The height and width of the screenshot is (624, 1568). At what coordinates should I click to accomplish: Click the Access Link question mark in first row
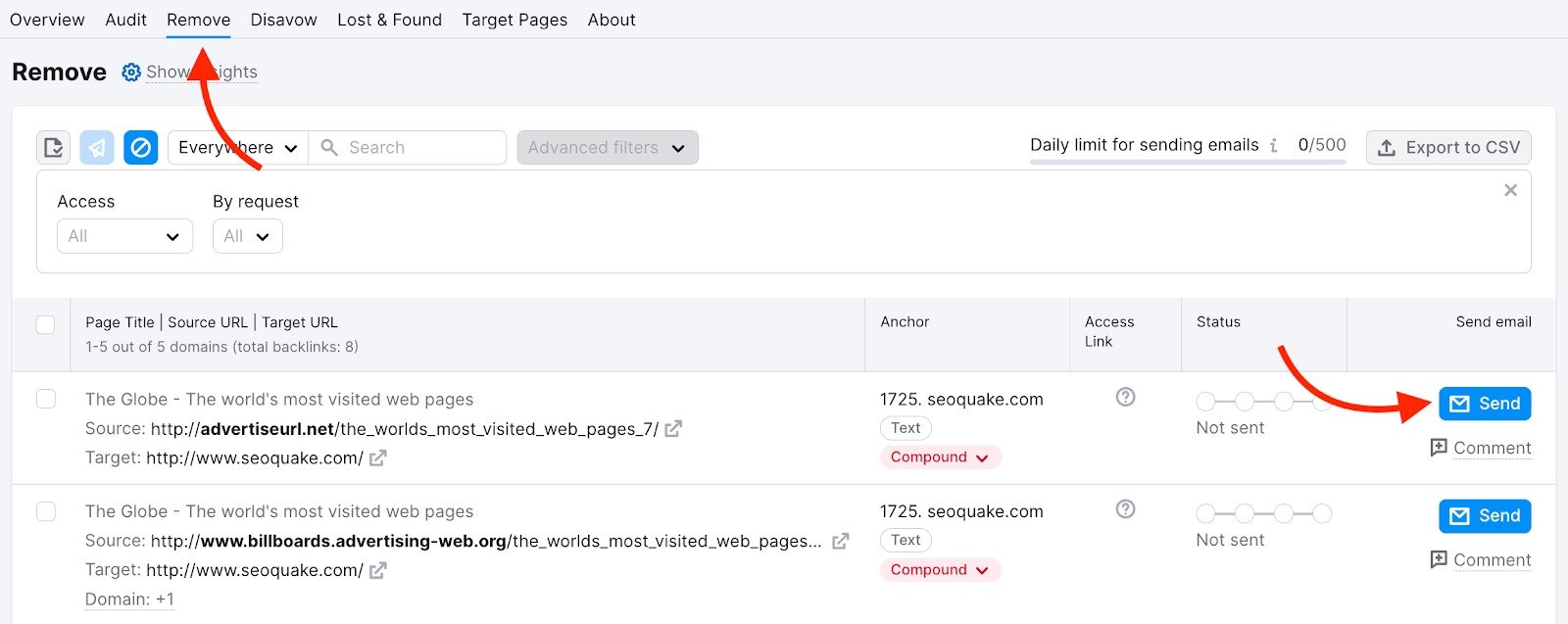tap(1125, 397)
